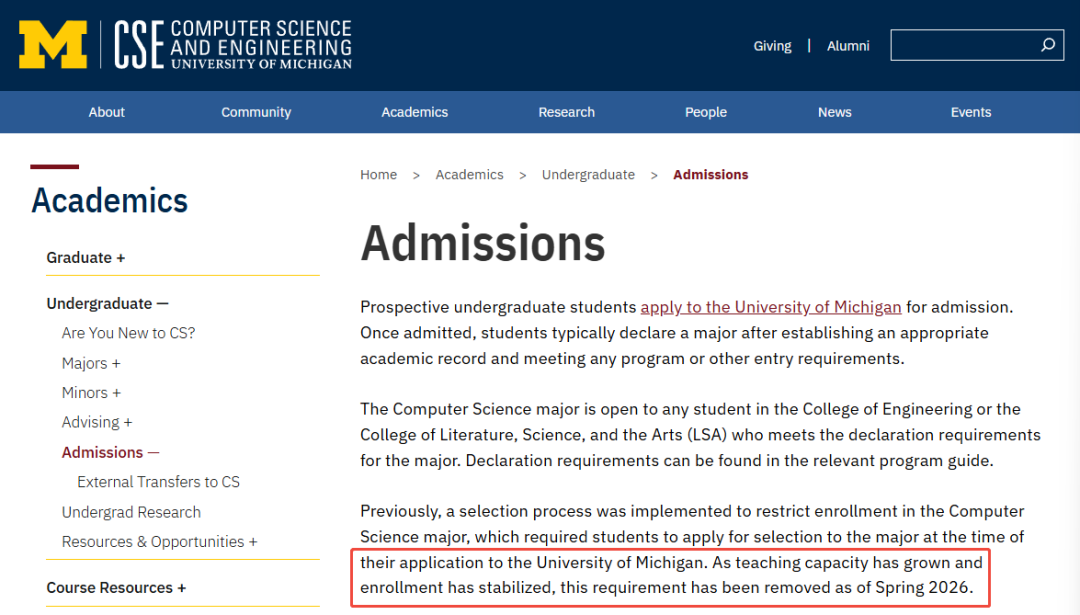Open the Giving link
This screenshot has height=615, width=1080.
pyautogui.click(x=772, y=46)
